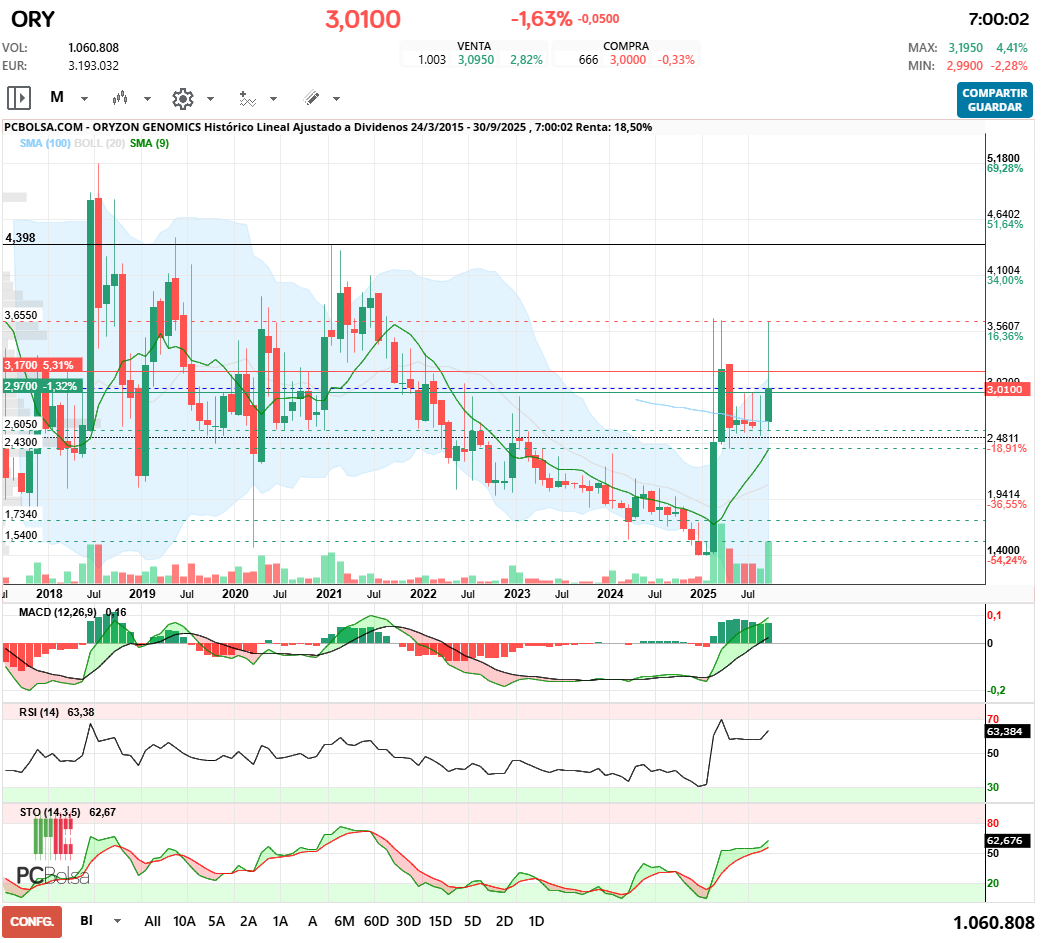Viewport: 1048px width, 943px height.
Task: Open the BI dropdown arrow at bottom
Action: [x=118, y=921]
